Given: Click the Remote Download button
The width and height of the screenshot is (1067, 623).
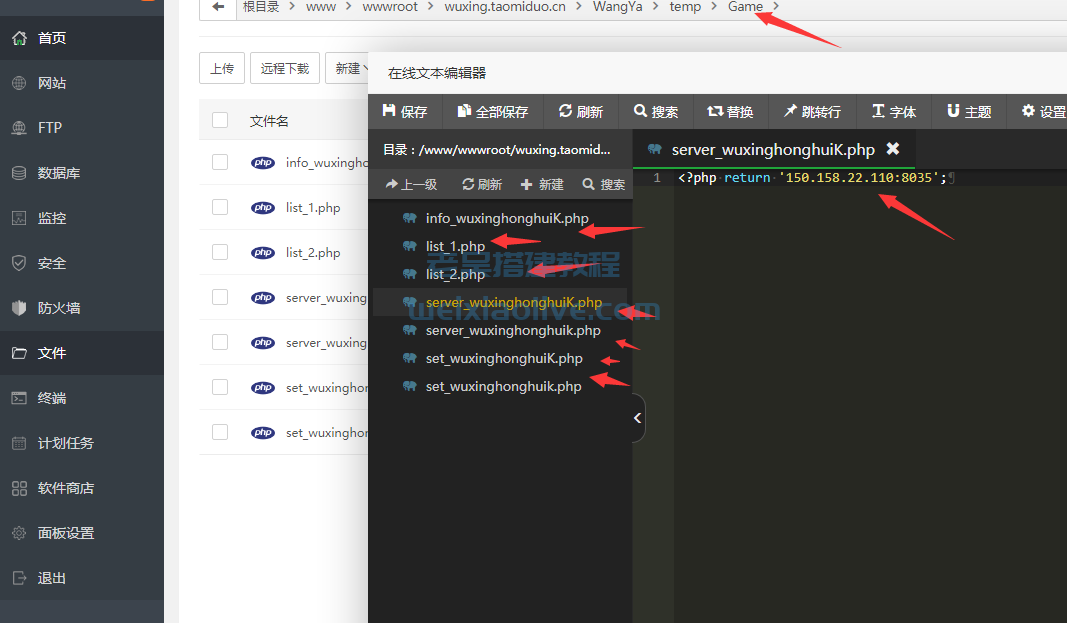Looking at the screenshot, I should 285,69.
